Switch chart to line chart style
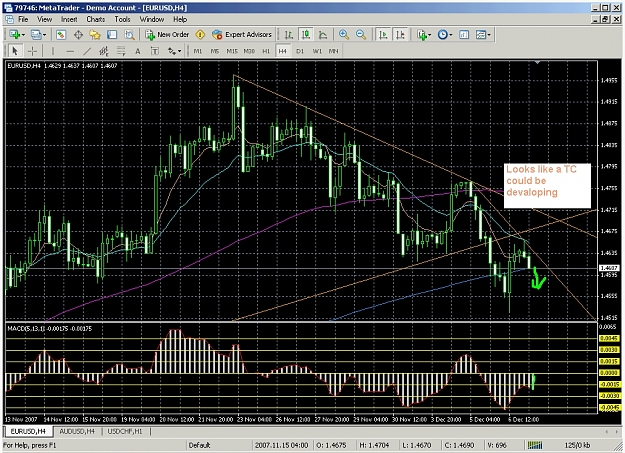Viewport: 625px width, 453px height. (323, 35)
